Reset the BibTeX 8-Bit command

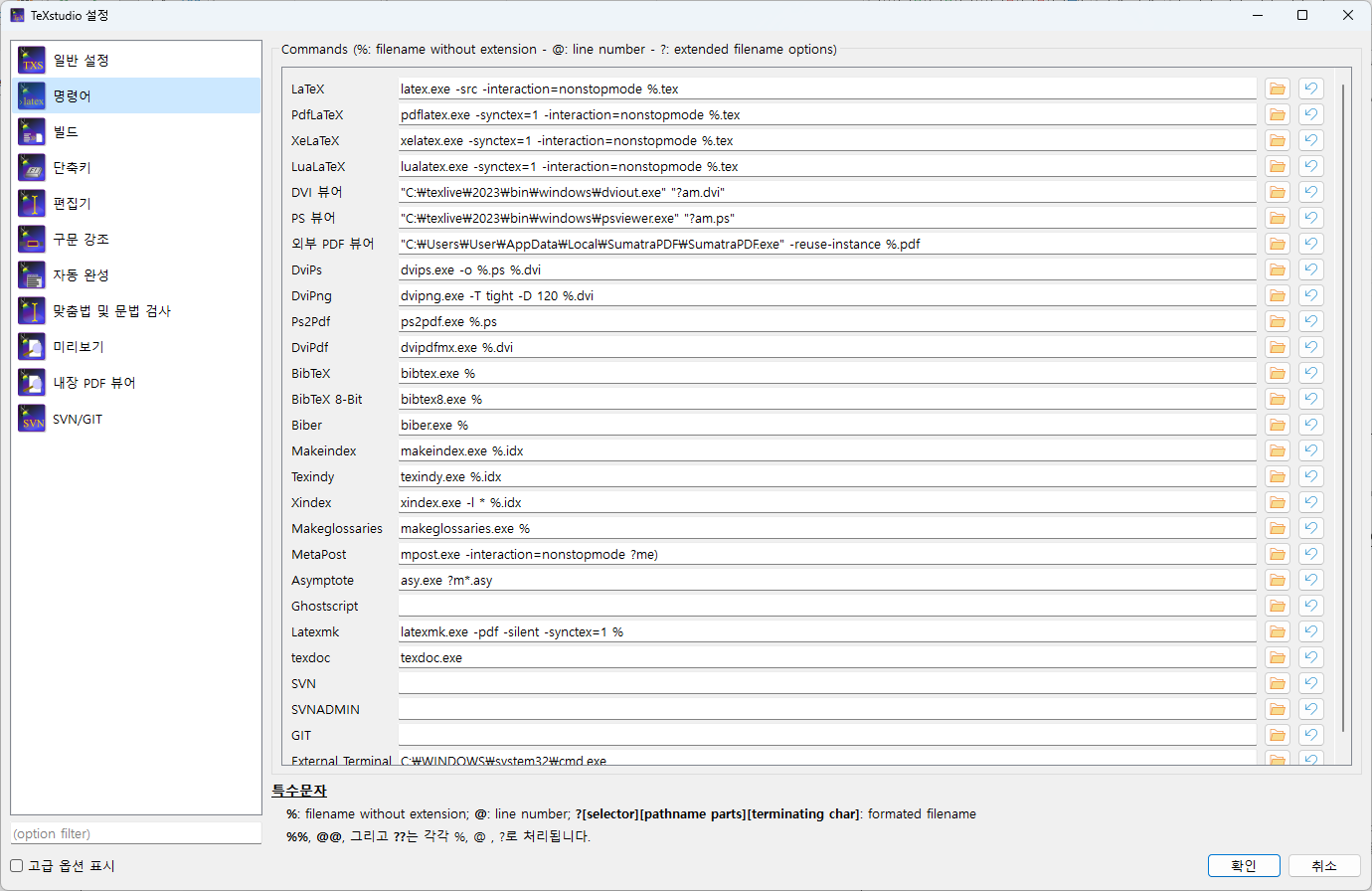pyautogui.click(x=1311, y=399)
